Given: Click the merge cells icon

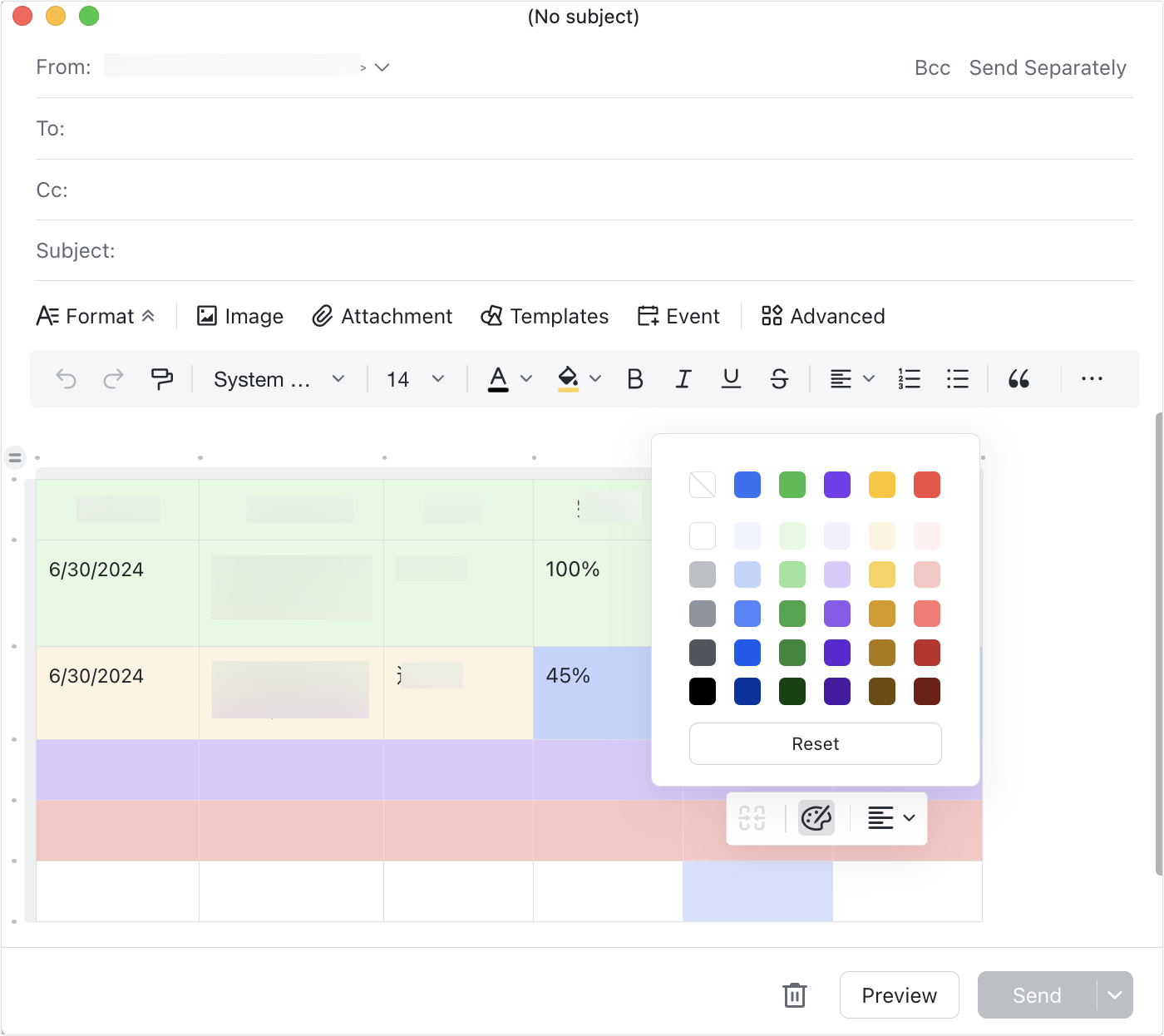Looking at the screenshot, I should (752, 818).
